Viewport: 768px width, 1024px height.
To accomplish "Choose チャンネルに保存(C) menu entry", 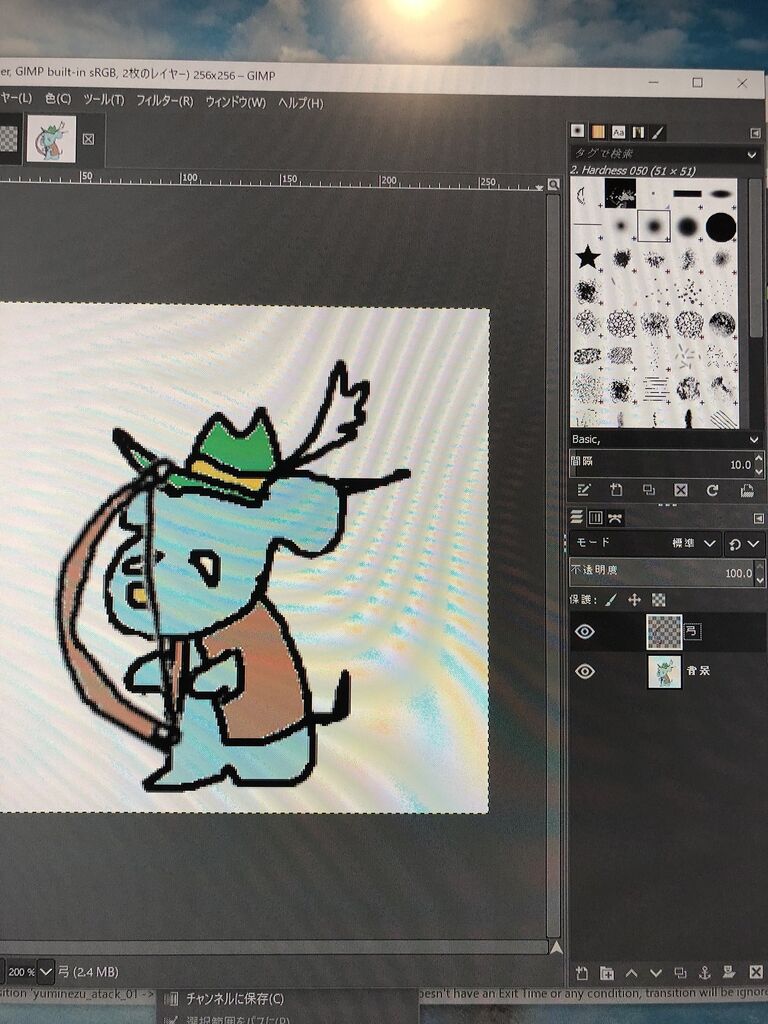I will tap(234, 999).
